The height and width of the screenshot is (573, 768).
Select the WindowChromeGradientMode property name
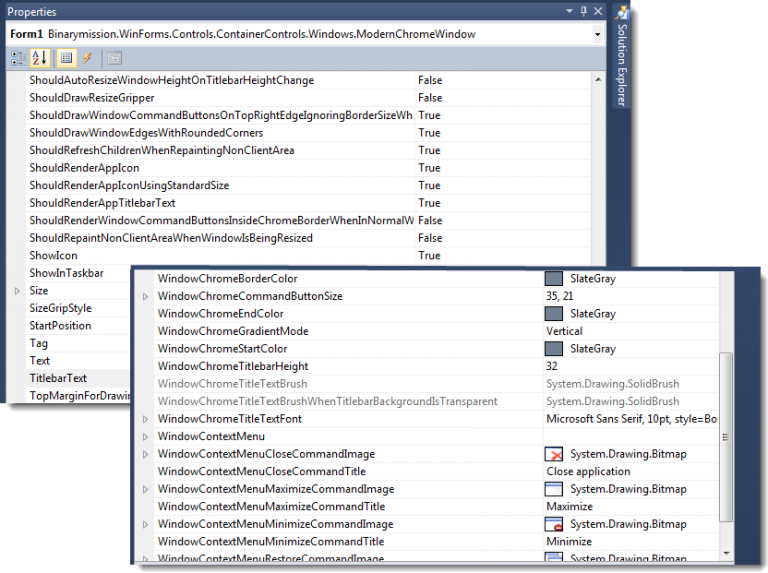tap(233, 332)
